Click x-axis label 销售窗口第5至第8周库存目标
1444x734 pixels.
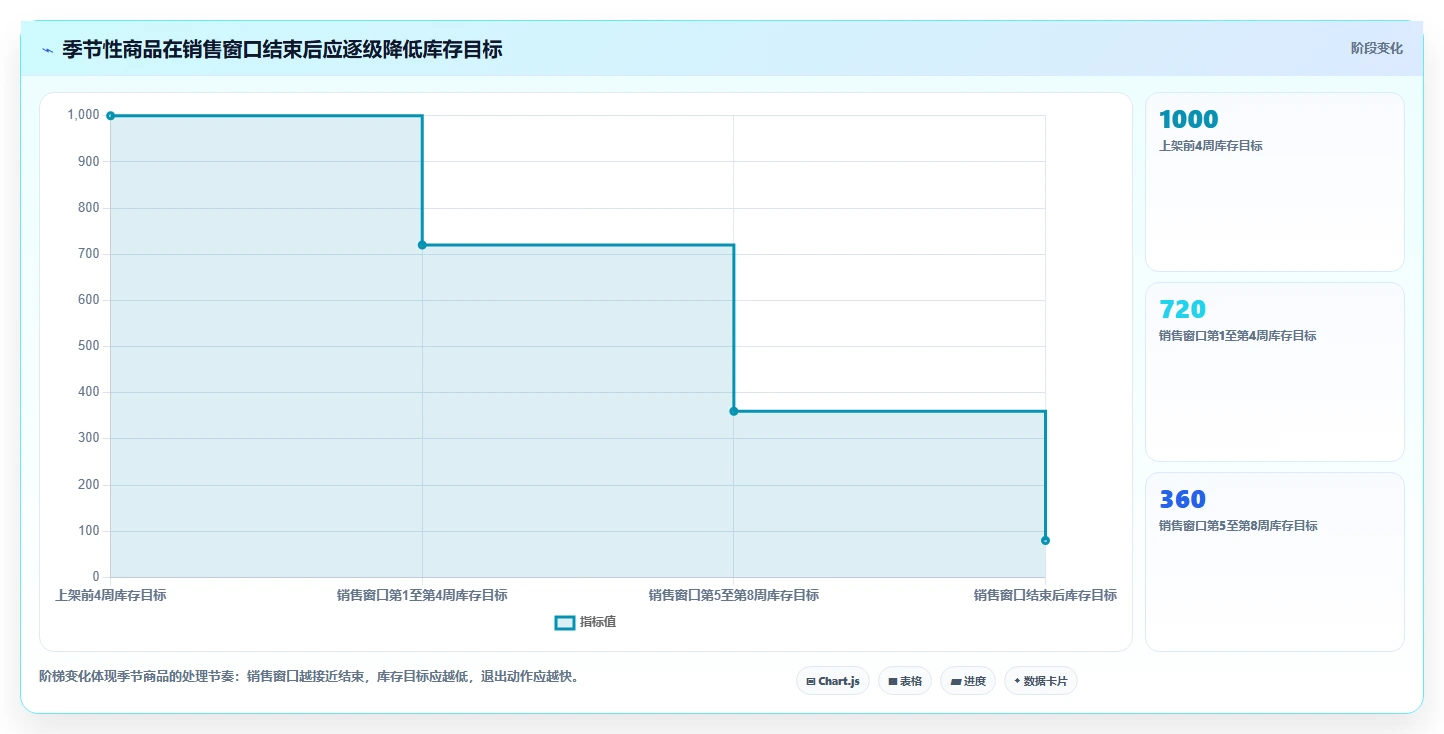(x=734, y=595)
